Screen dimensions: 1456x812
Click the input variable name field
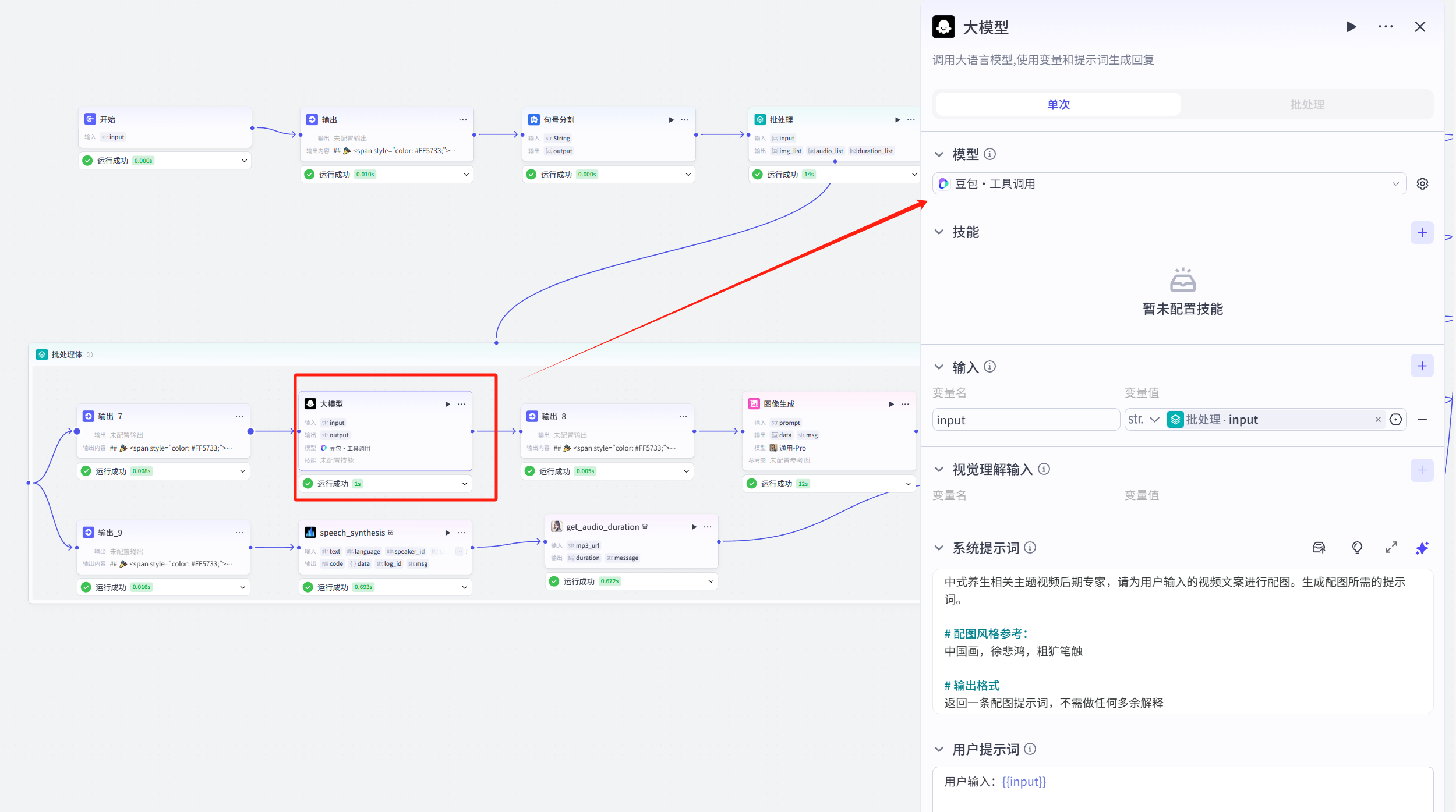(x=1025, y=420)
